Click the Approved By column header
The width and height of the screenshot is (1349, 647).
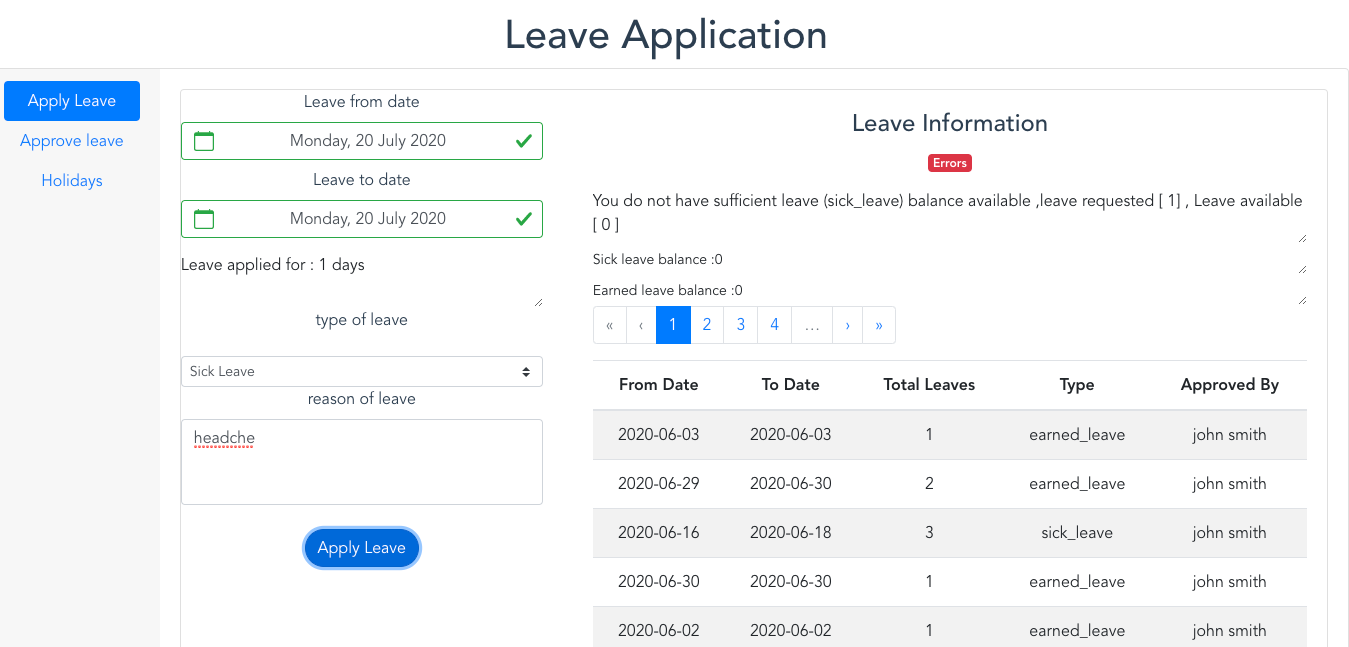(1229, 385)
